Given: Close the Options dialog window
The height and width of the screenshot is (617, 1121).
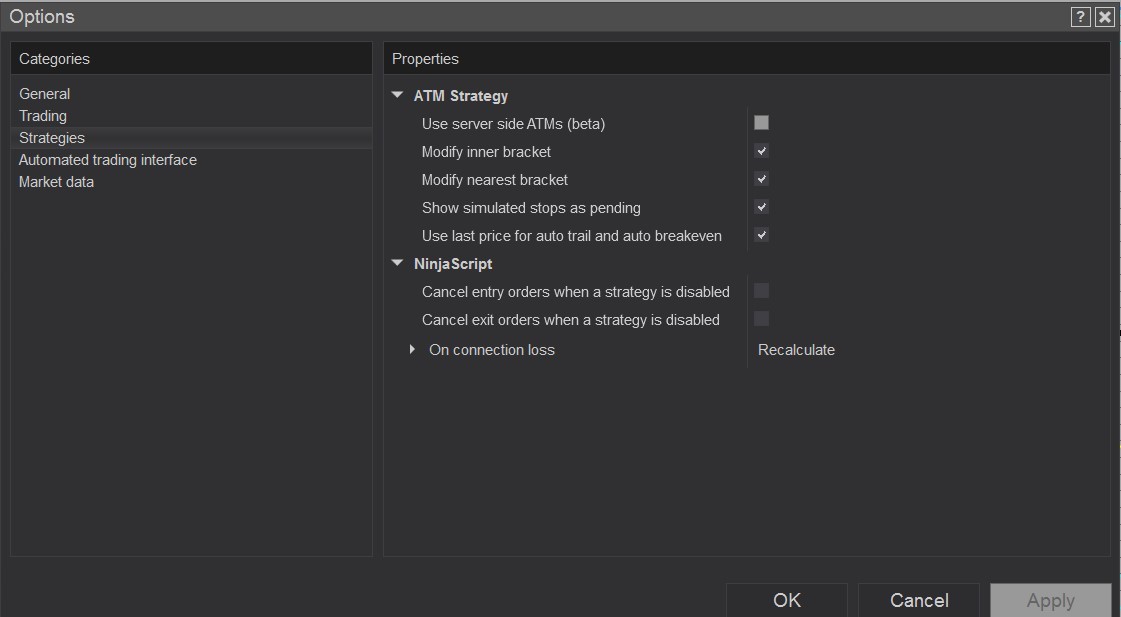Looking at the screenshot, I should tap(1105, 17).
